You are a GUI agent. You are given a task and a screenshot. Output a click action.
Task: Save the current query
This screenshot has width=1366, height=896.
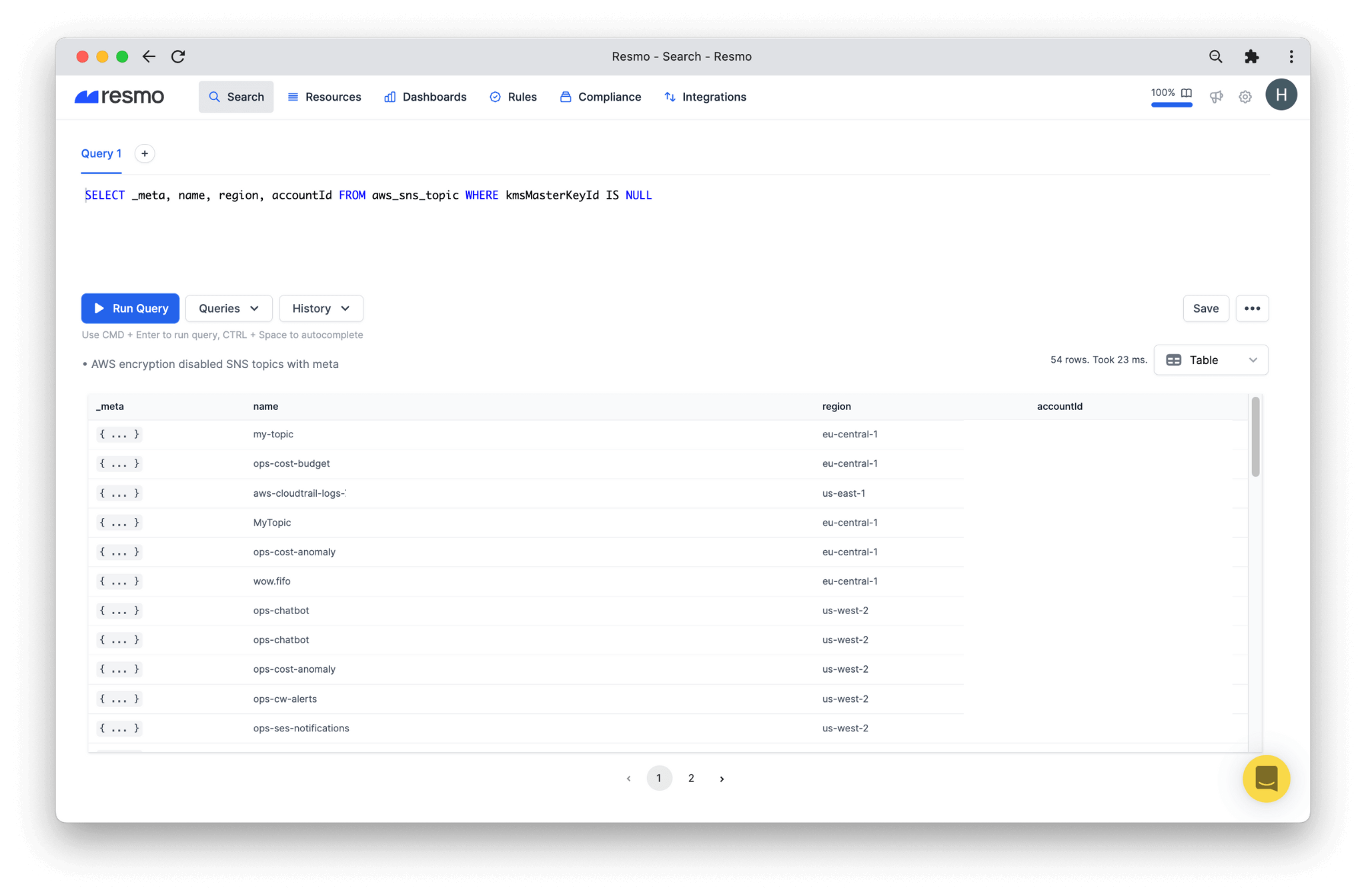pyautogui.click(x=1205, y=308)
